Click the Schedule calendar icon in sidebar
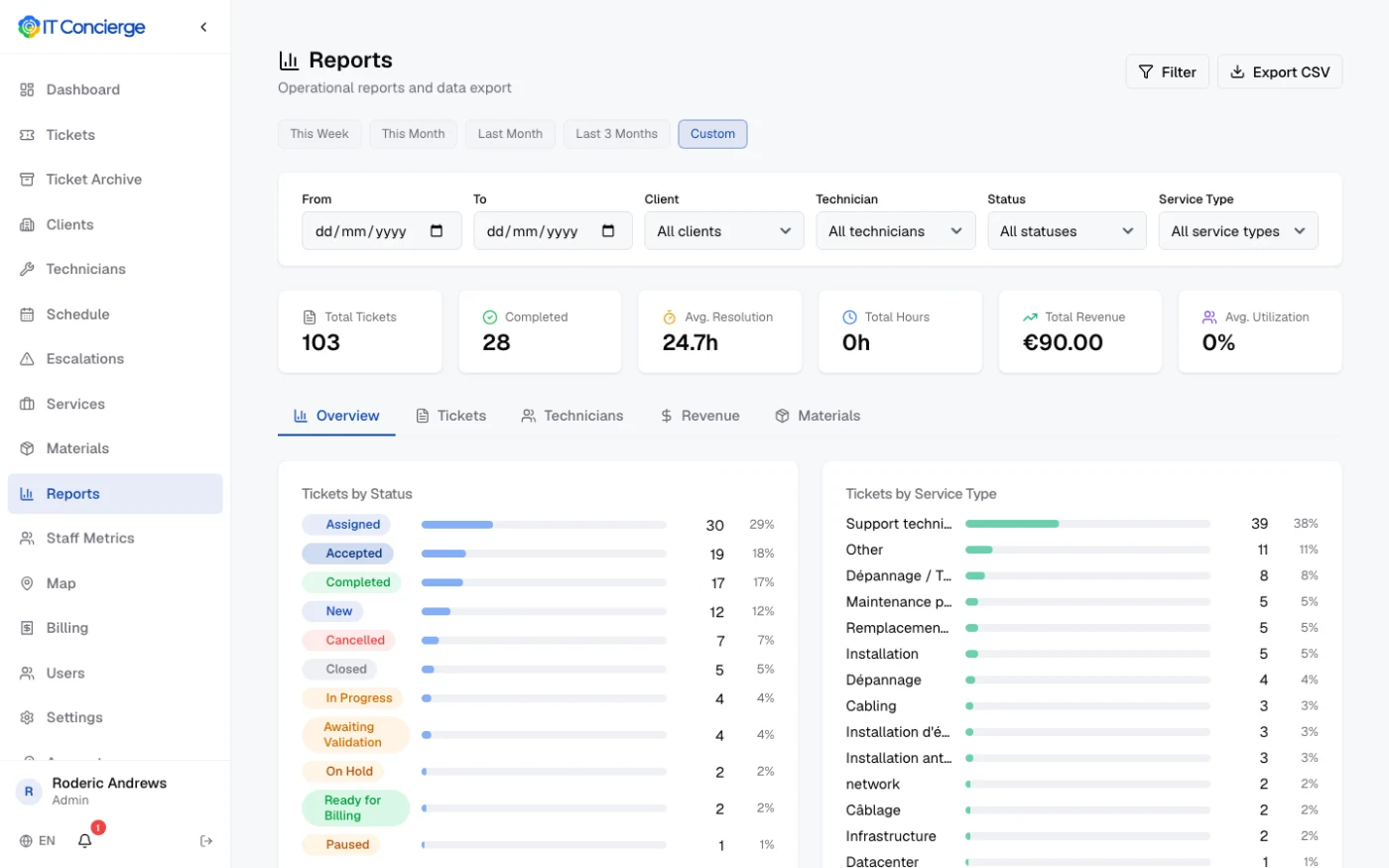 (x=27, y=314)
